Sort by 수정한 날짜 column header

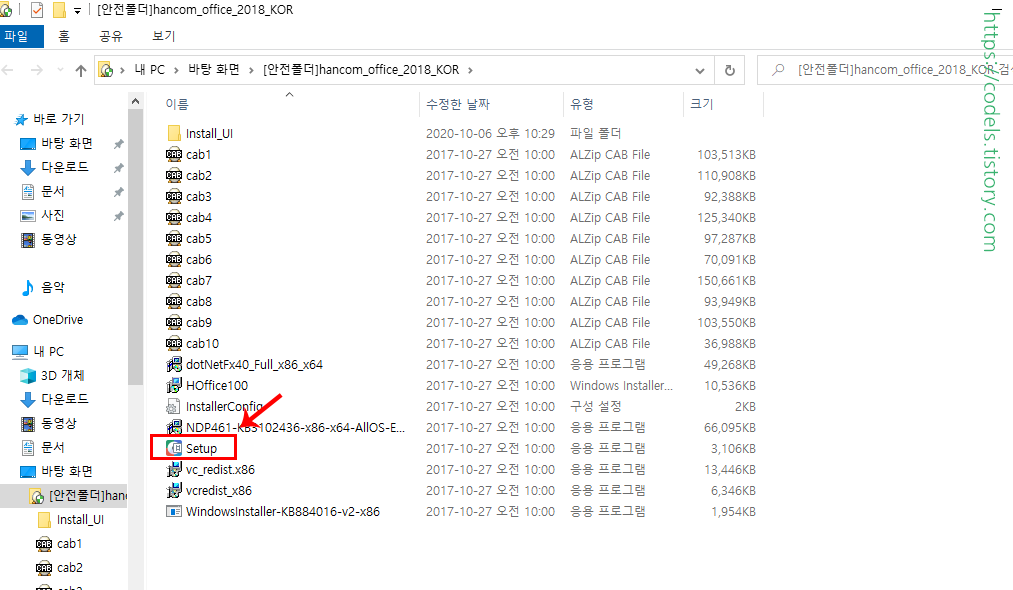[458, 104]
